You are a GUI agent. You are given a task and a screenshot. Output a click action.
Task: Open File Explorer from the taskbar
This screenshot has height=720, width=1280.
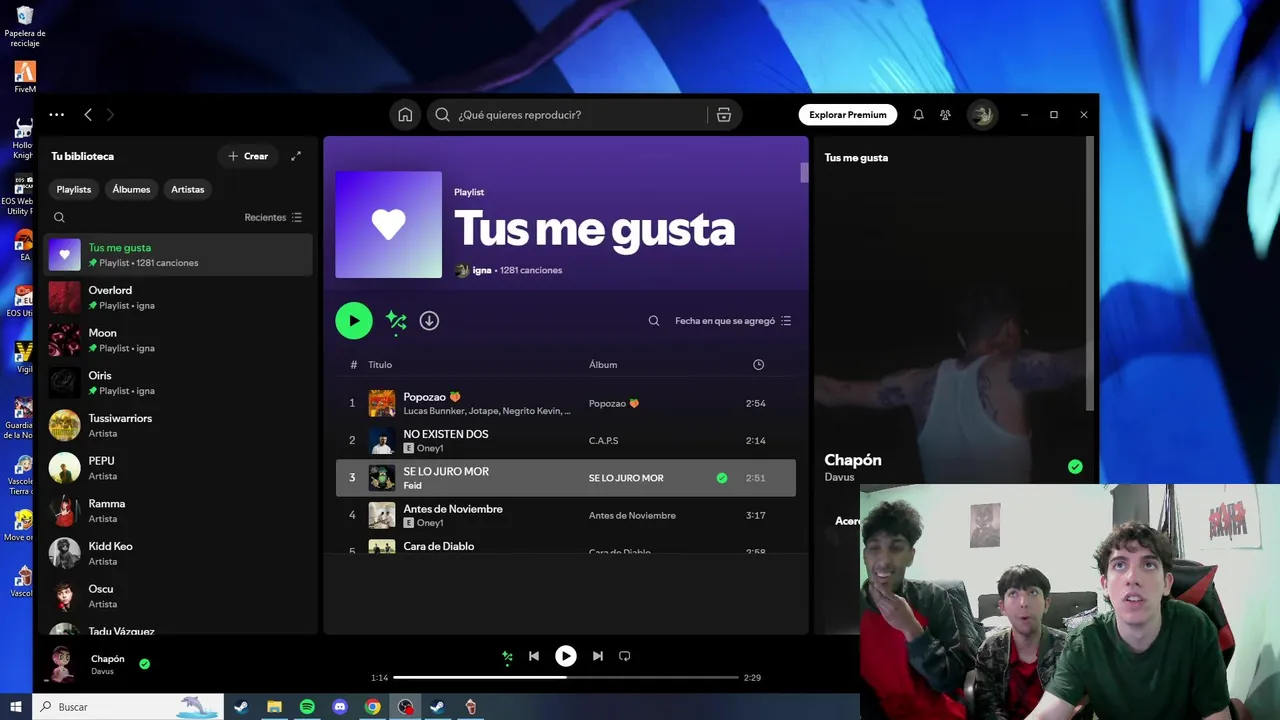pos(274,707)
